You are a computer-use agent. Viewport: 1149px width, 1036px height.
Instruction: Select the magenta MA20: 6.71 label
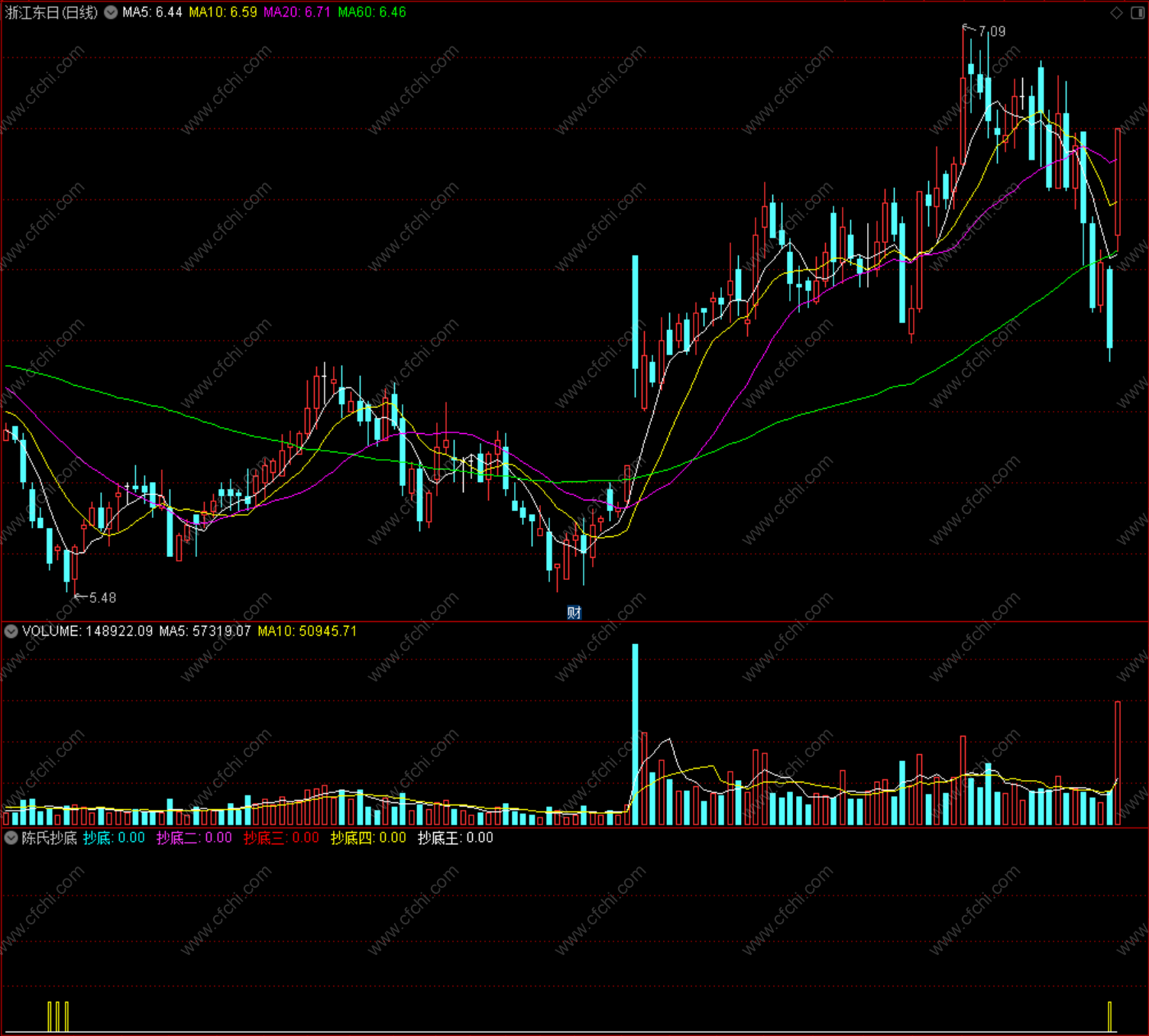tap(297, 12)
